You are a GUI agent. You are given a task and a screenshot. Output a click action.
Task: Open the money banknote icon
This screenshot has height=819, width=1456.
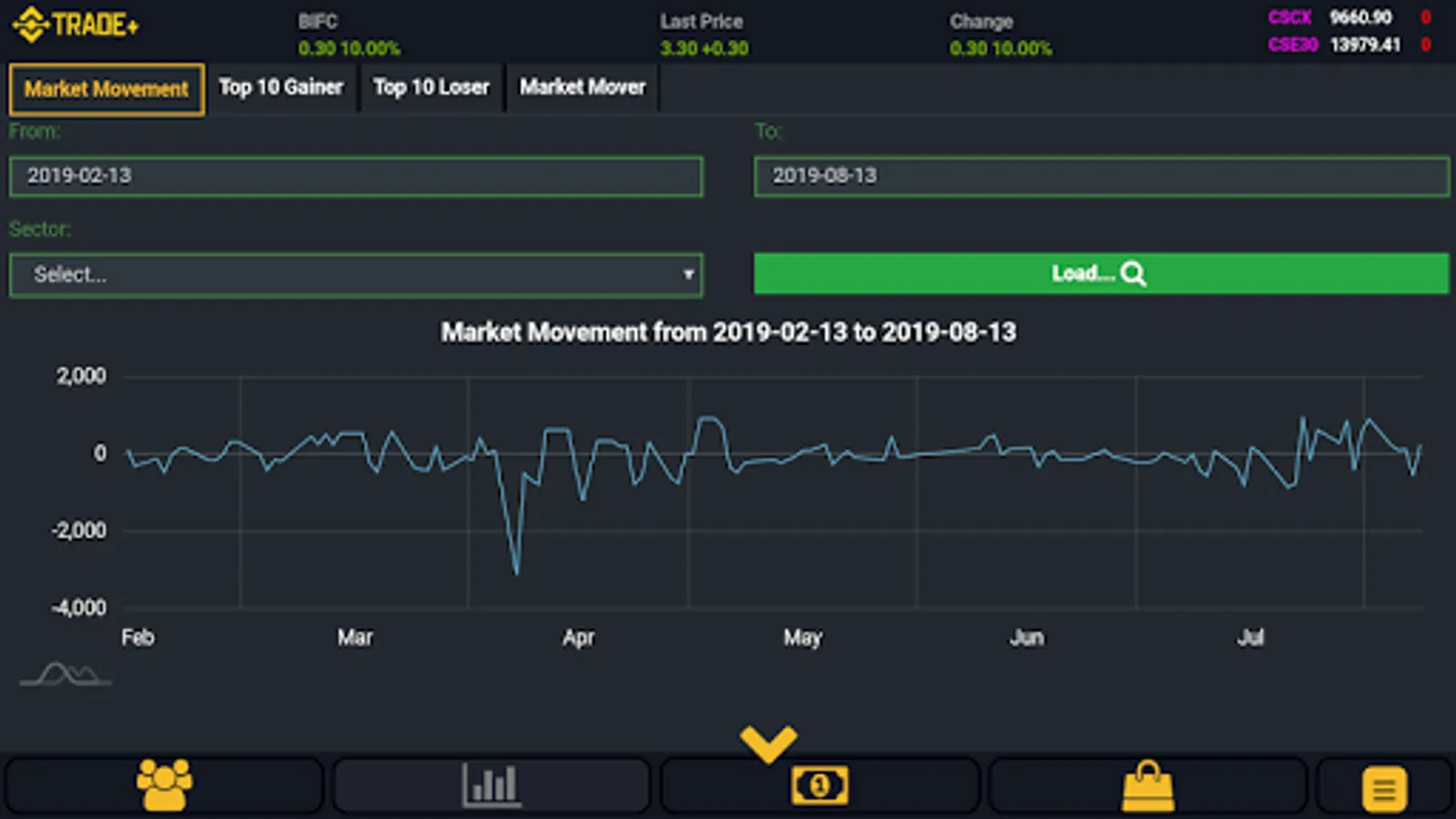pyautogui.click(x=819, y=785)
